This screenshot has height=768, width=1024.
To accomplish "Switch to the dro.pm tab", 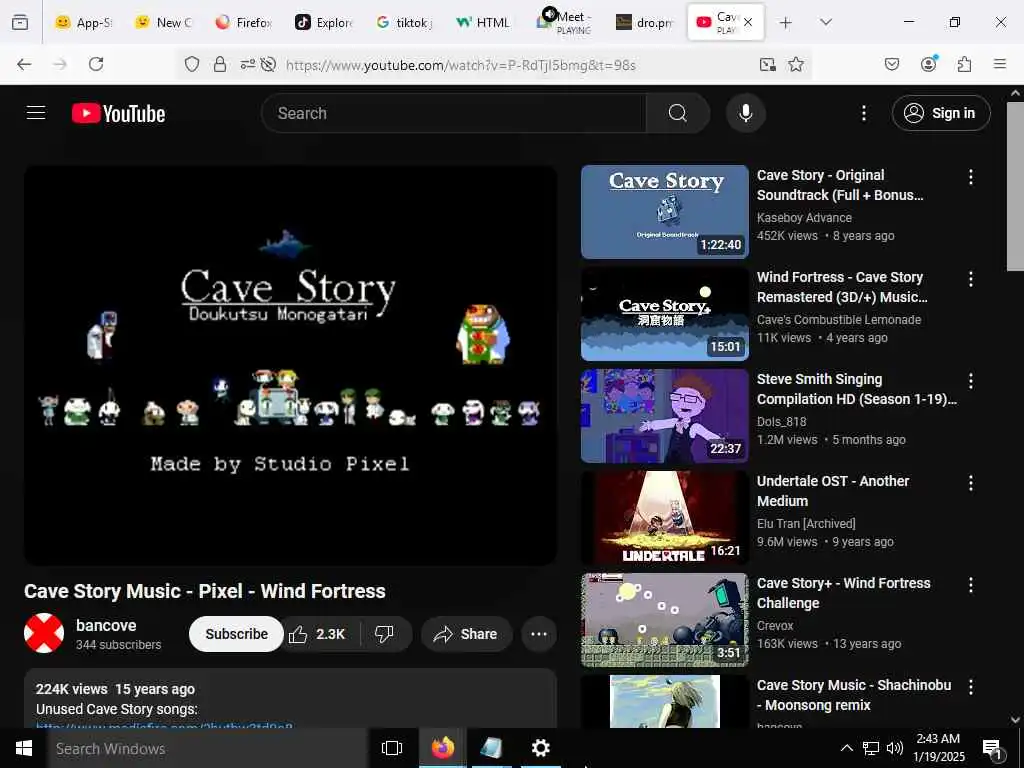I will point(645,22).
